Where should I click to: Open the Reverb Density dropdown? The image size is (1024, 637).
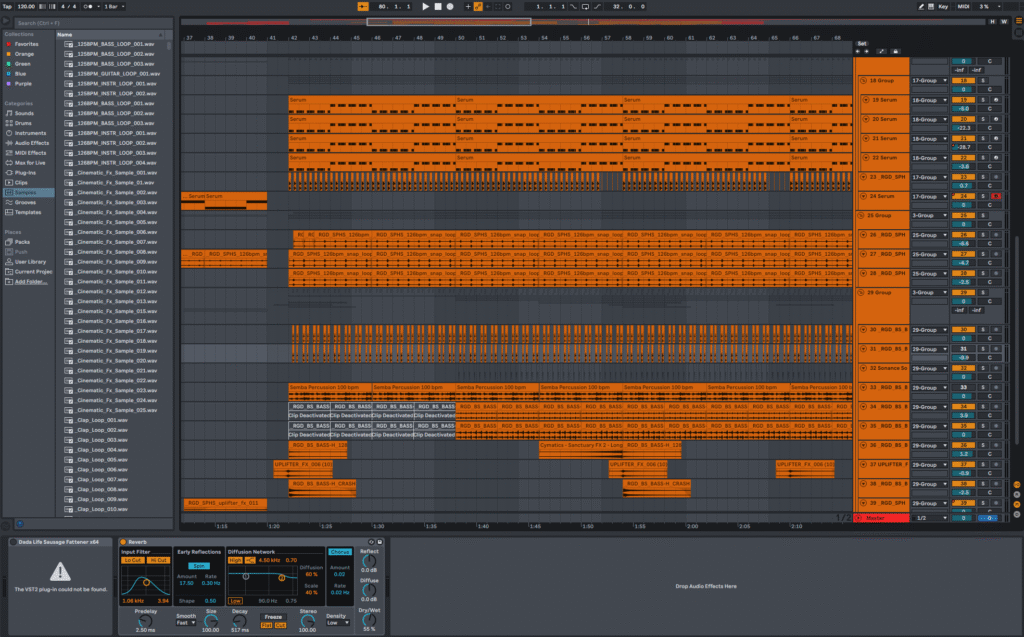[x=337, y=622]
